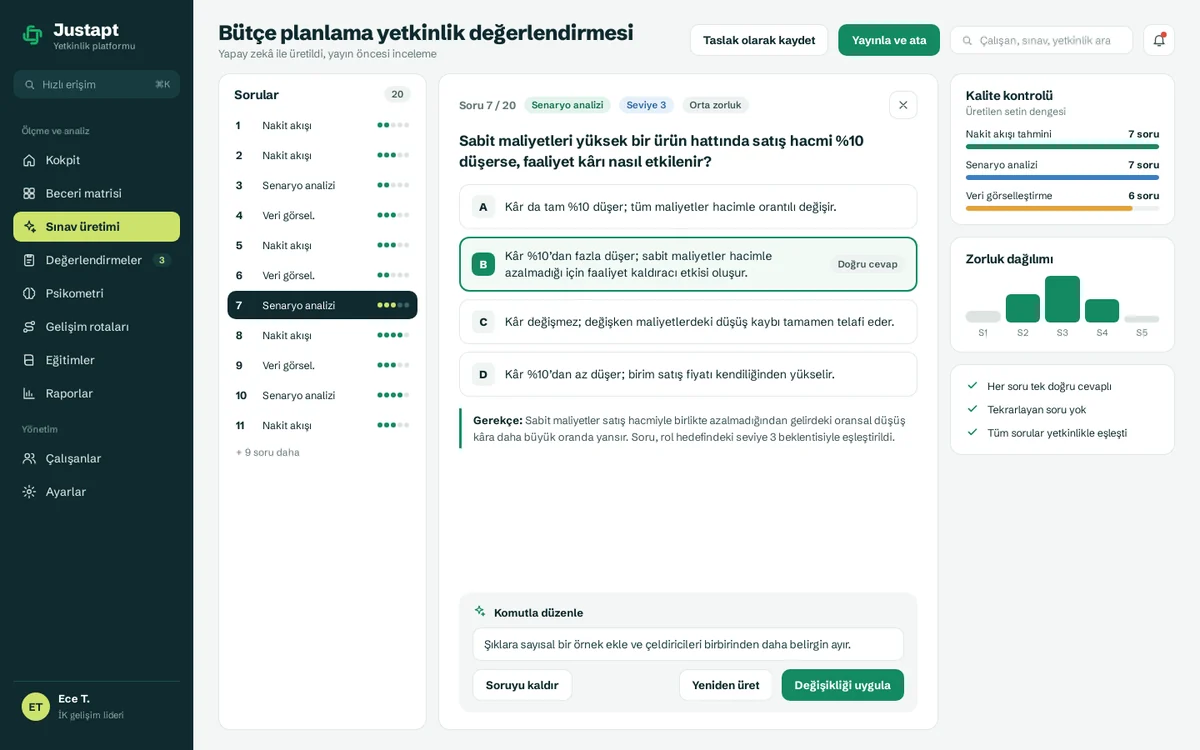
Task: Select answer option A
Action: [x=688, y=207]
